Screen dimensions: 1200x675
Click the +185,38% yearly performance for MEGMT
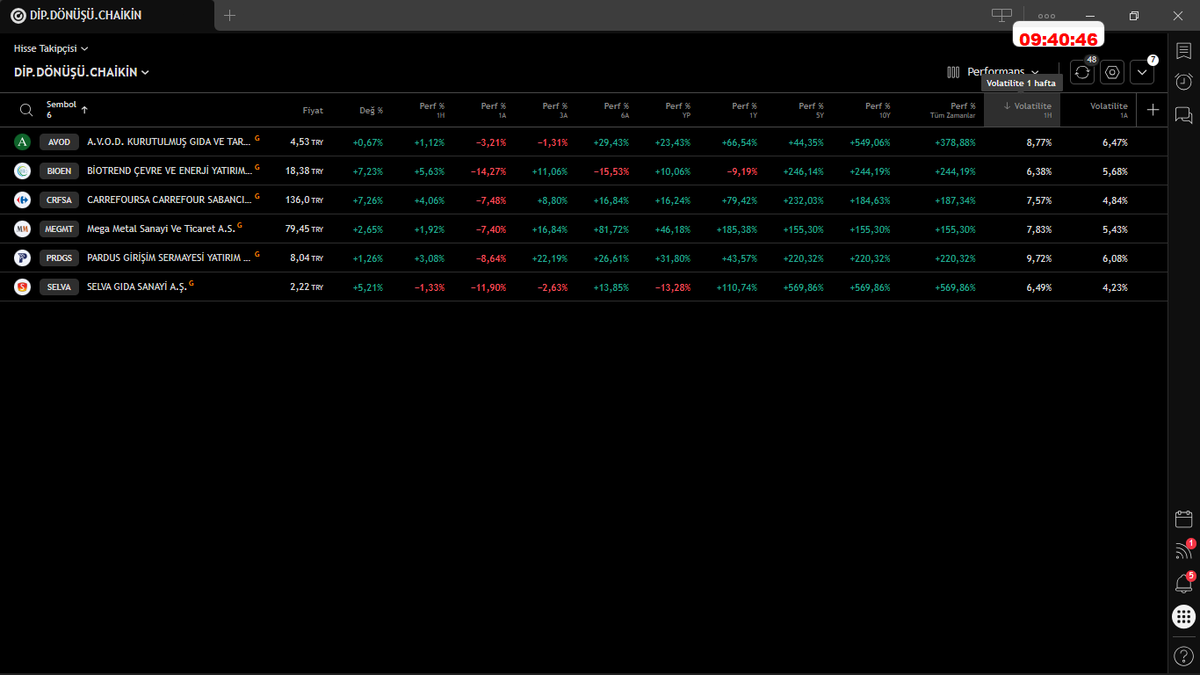pos(736,229)
